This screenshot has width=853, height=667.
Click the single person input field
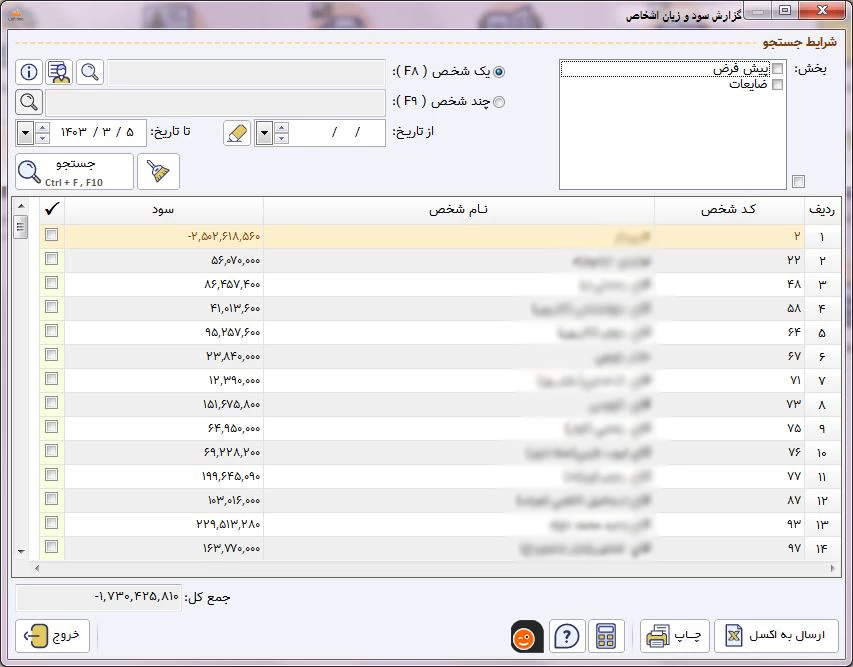pos(246,72)
